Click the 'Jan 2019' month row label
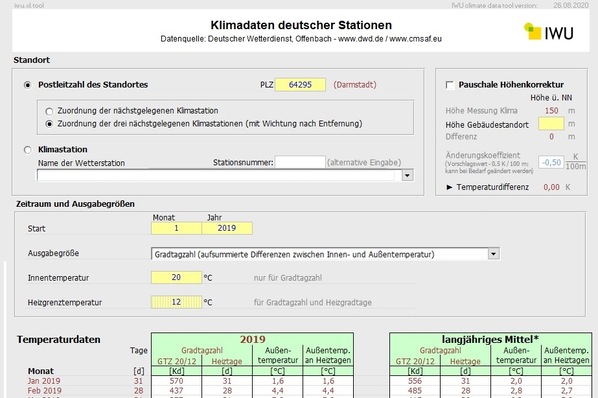Image resolution: width=598 pixels, height=398 pixels. [x=44, y=381]
